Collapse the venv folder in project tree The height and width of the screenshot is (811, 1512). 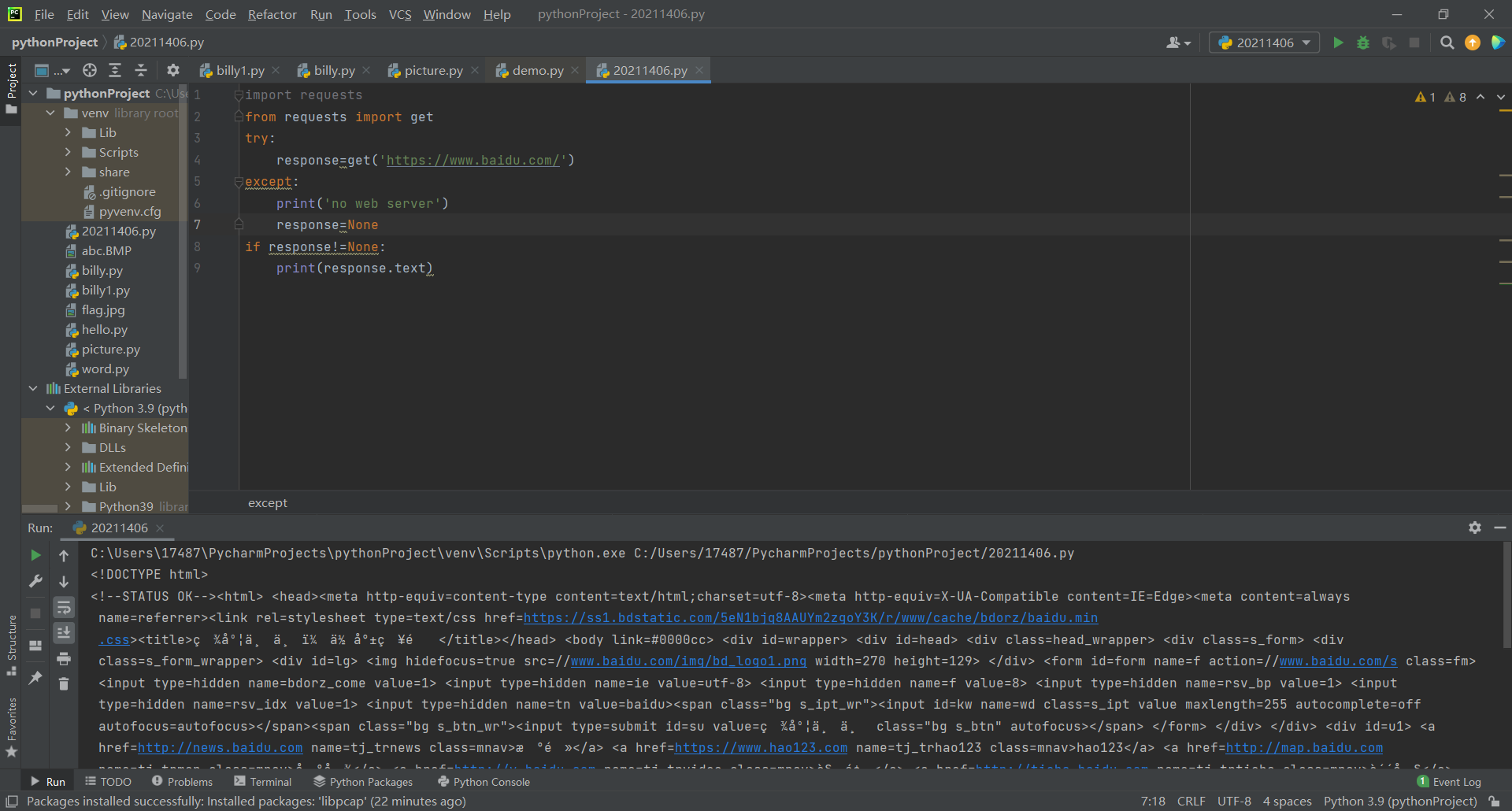pyautogui.click(x=50, y=113)
